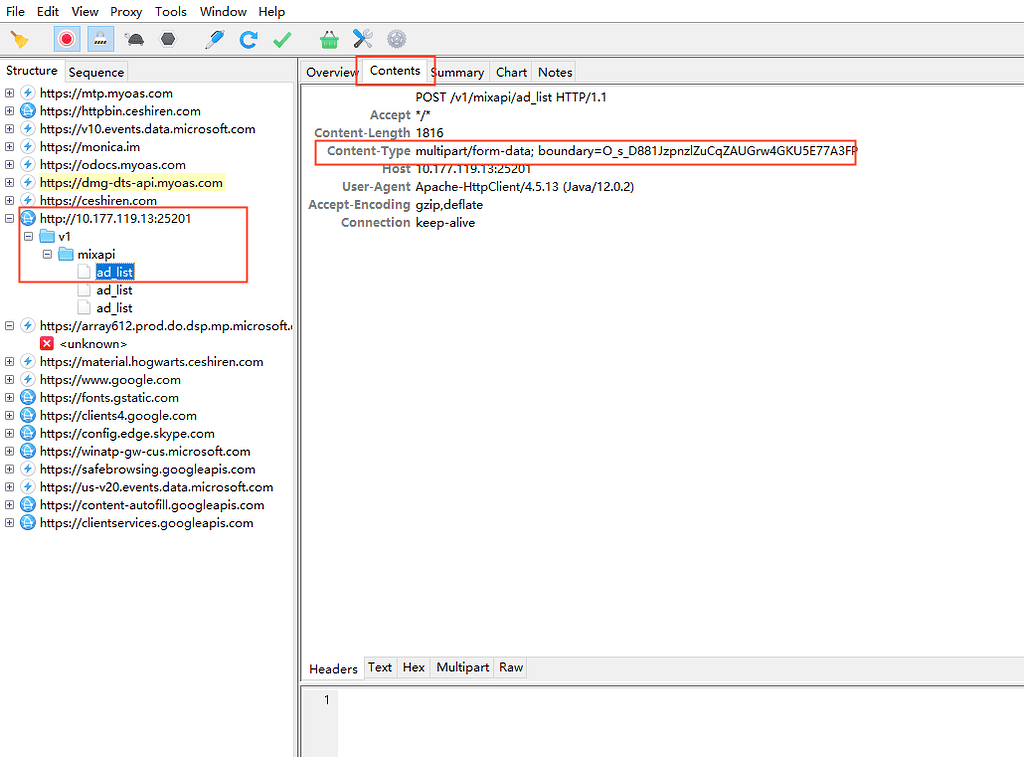Toggle the red Record button
This screenshot has height=757, width=1024.
pyautogui.click(x=67, y=40)
